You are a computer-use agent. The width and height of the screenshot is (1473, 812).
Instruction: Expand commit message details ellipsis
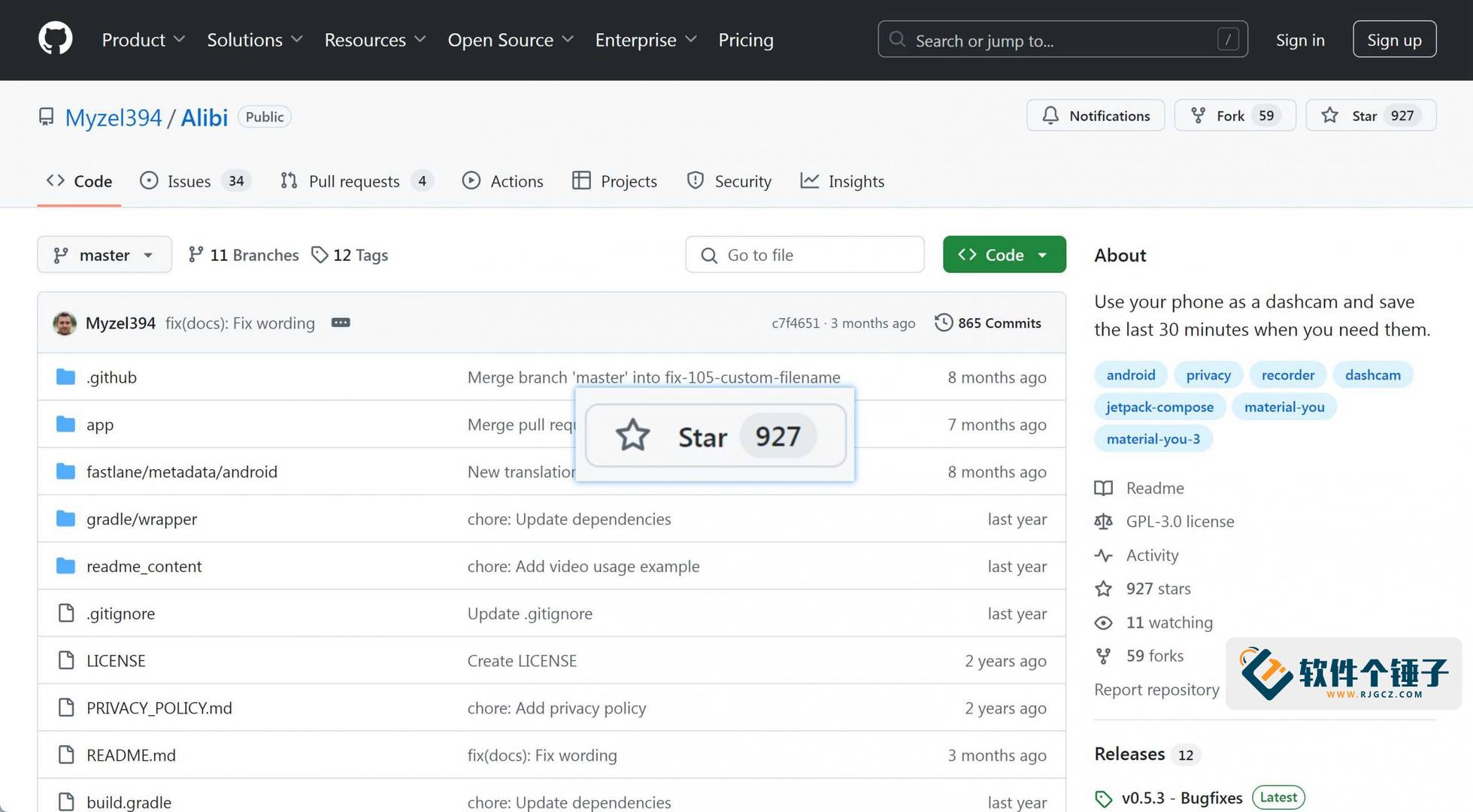pyautogui.click(x=341, y=323)
